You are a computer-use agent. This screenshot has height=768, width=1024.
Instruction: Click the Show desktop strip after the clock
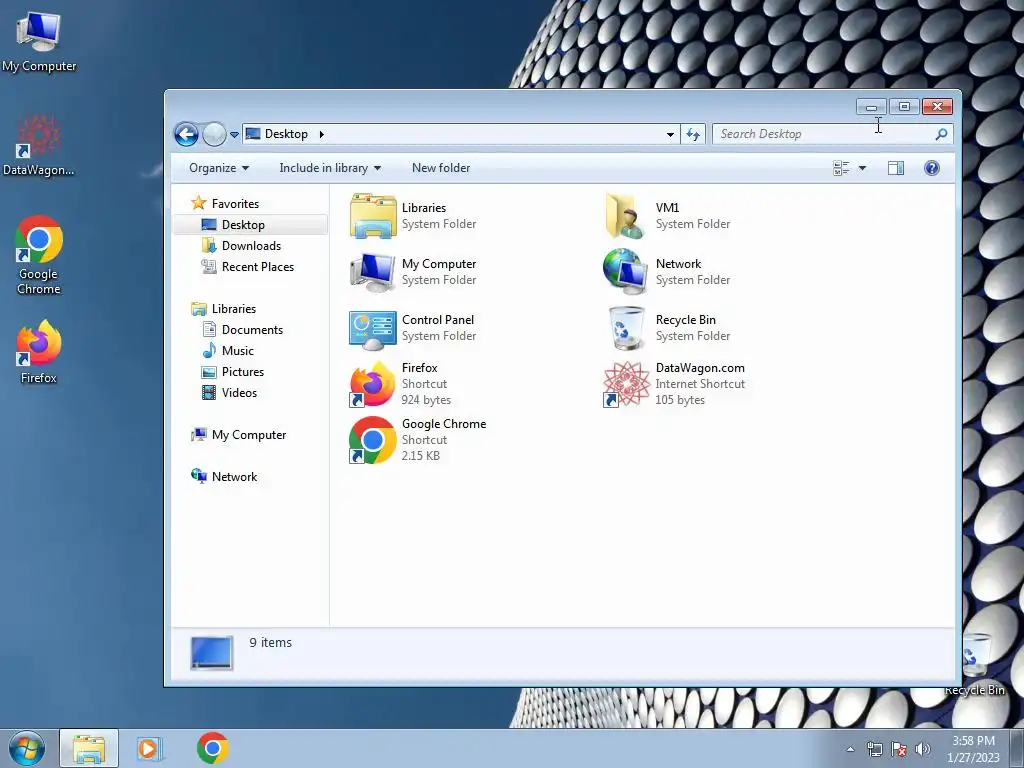point(1017,748)
